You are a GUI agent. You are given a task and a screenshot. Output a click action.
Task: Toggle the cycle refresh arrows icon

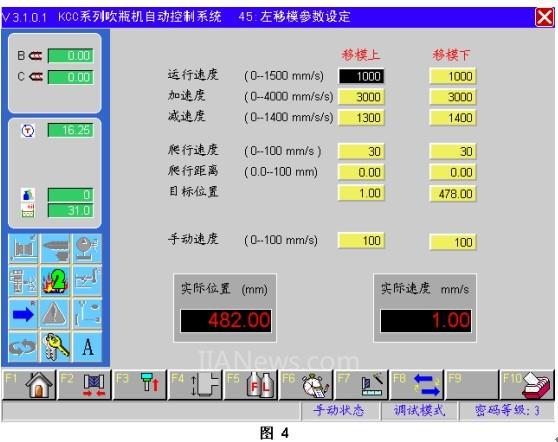pos(23,347)
